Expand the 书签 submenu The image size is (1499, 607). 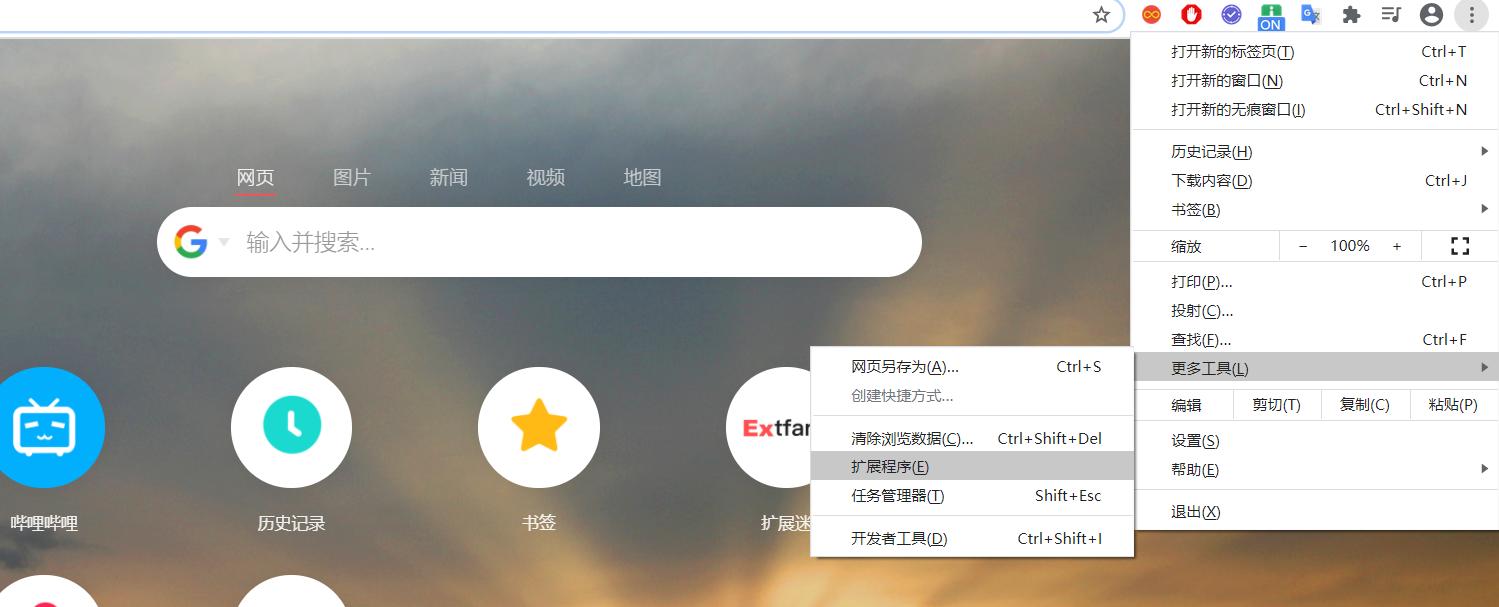pos(1315,210)
